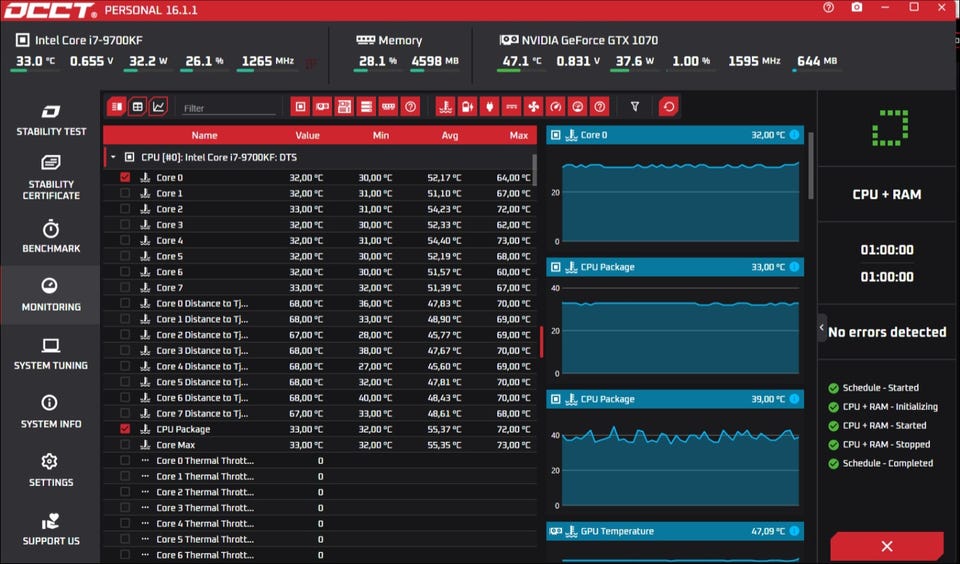
Task: Take a screenshot with the camera icon
Action: (x=857, y=7)
